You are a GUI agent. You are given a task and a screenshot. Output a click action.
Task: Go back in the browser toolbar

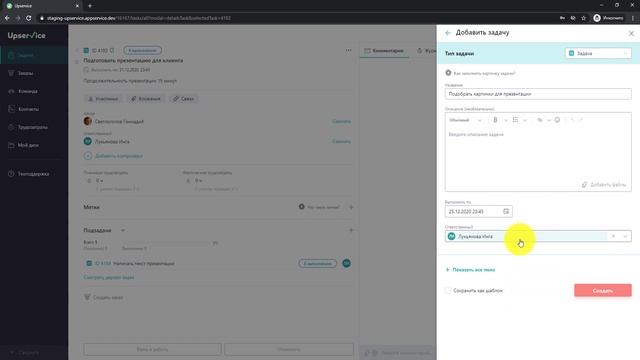click(7, 18)
